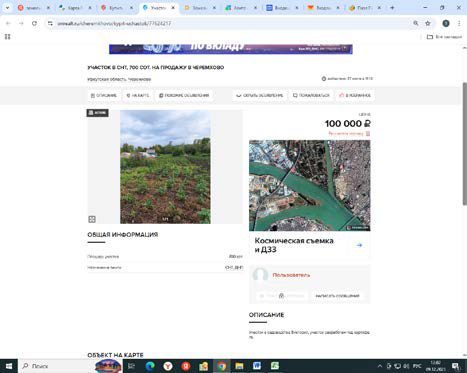Jump to 'Описание' section button
Screen dimensions: 467x373
tap(104, 95)
